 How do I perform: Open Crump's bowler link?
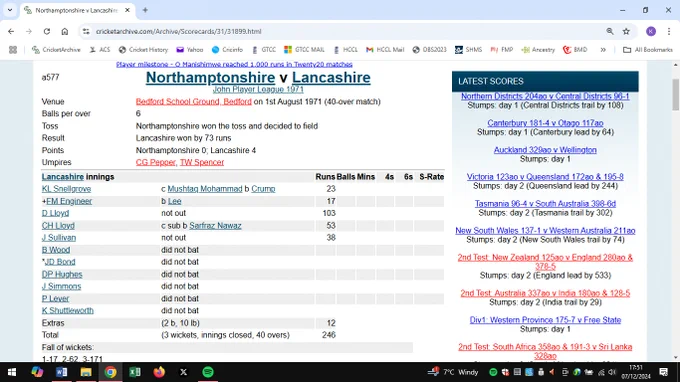(263, 189)
